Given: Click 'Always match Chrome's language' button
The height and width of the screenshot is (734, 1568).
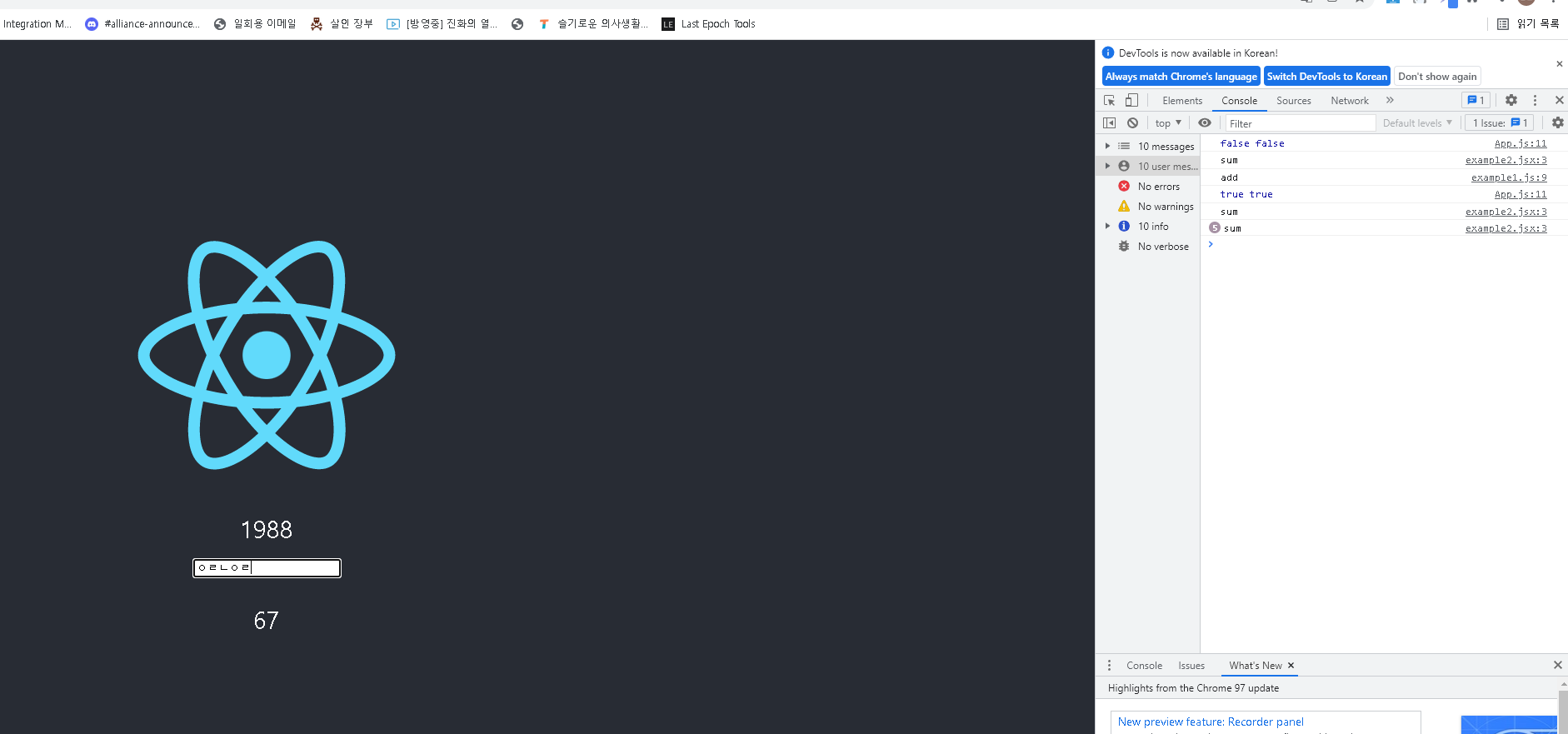Looking at the screenshot, I should pos(1181,76).
